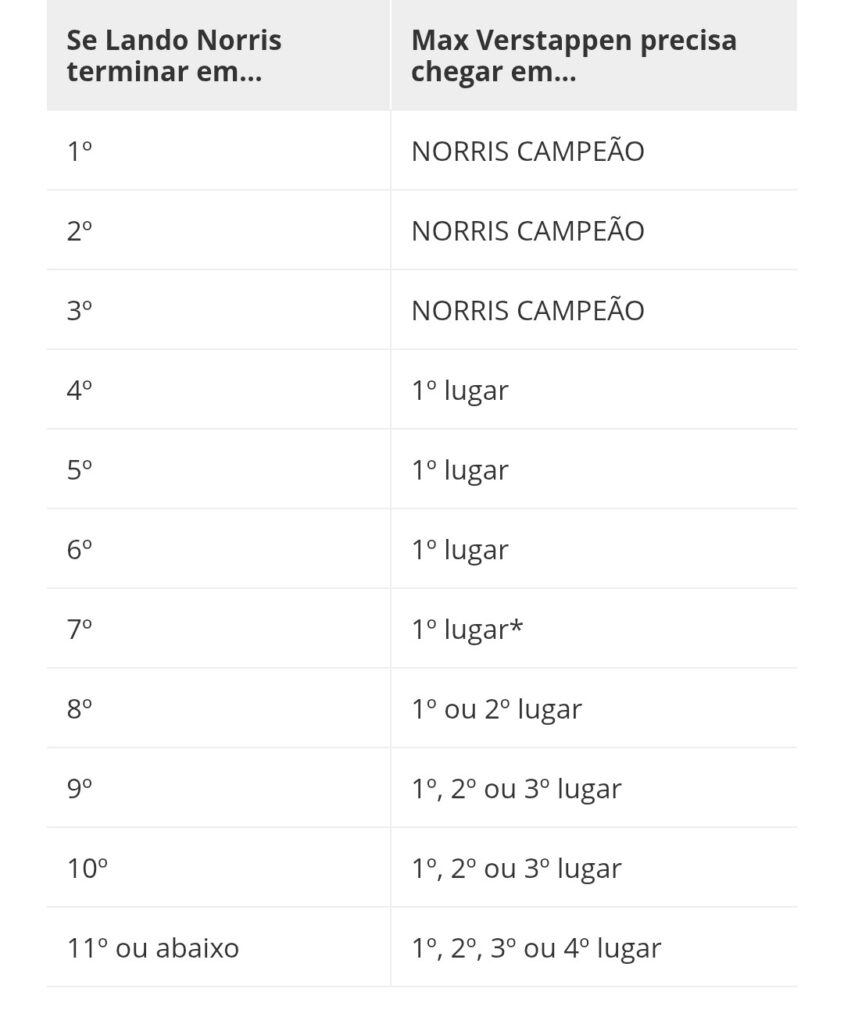
Task: Click "NORRIS CAMPEÃO" in the first table row
Action: pyautogui.click(x=527, y=151)
